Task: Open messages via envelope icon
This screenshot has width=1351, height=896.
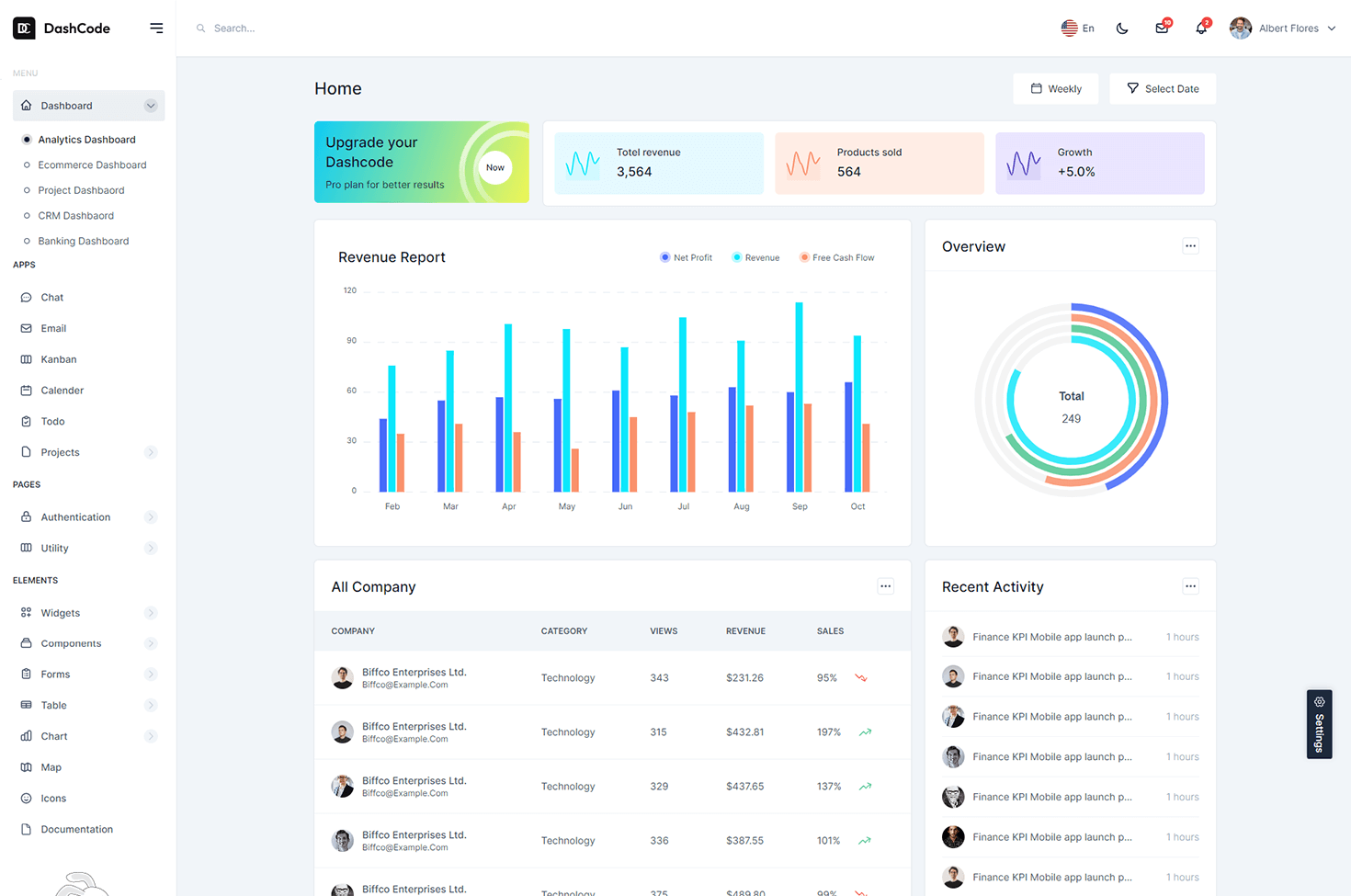Action: [1162, 28]
